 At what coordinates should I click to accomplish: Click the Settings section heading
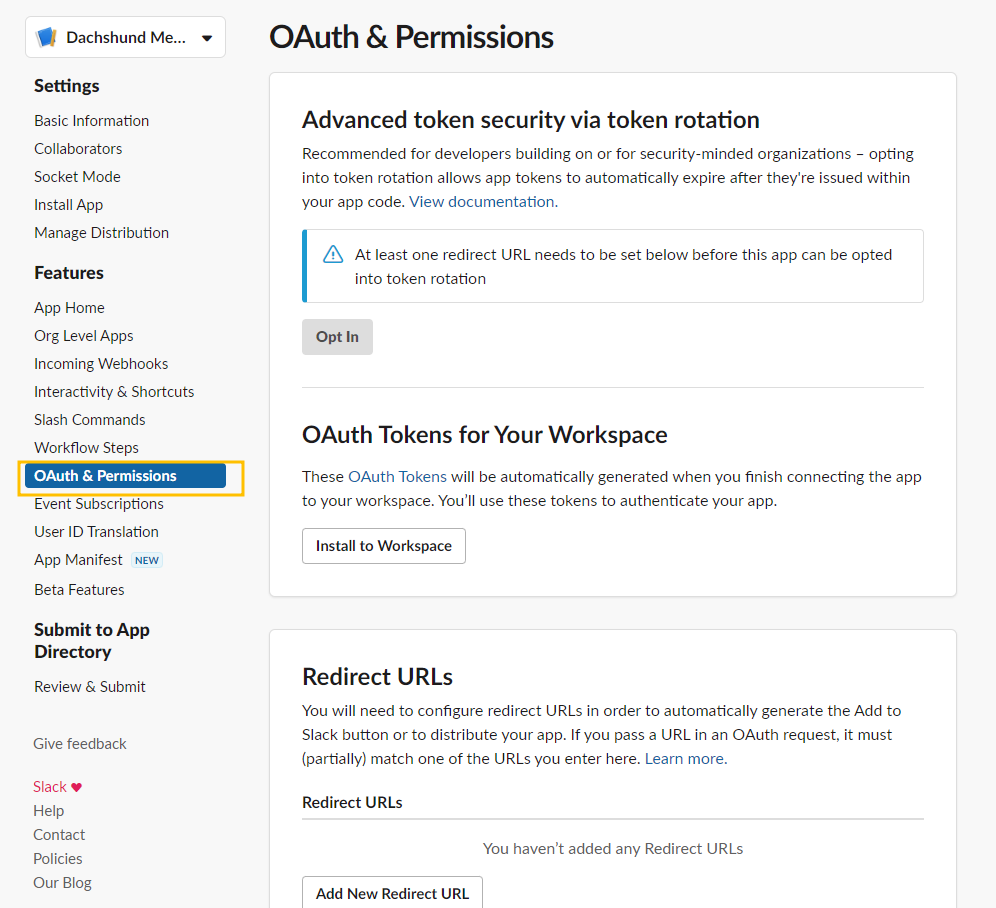coord(67,86)
